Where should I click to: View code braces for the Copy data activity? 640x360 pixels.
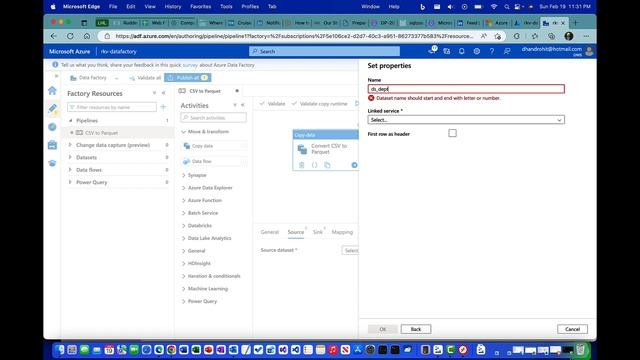(314, 165)
